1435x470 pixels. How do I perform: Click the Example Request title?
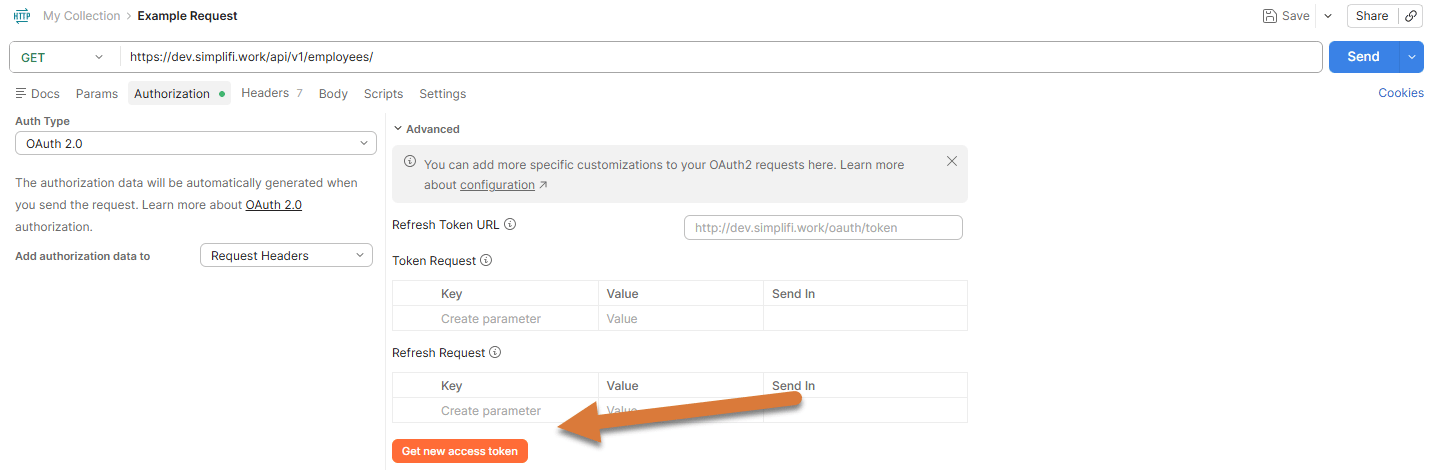pos(188,16)
